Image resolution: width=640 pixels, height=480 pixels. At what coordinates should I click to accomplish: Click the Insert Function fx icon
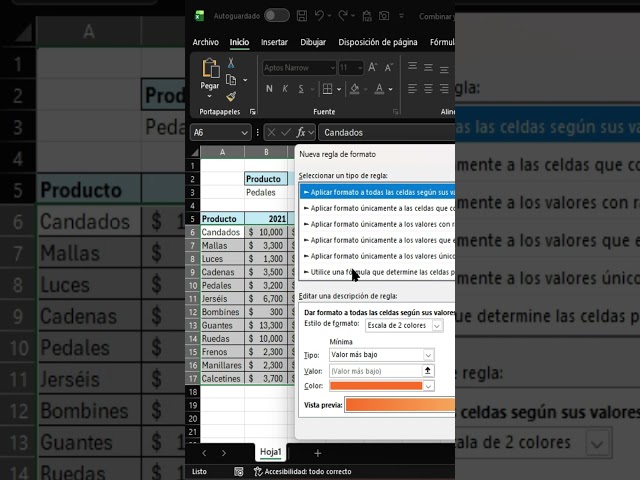pyautogui.click(x=301, y=132)
